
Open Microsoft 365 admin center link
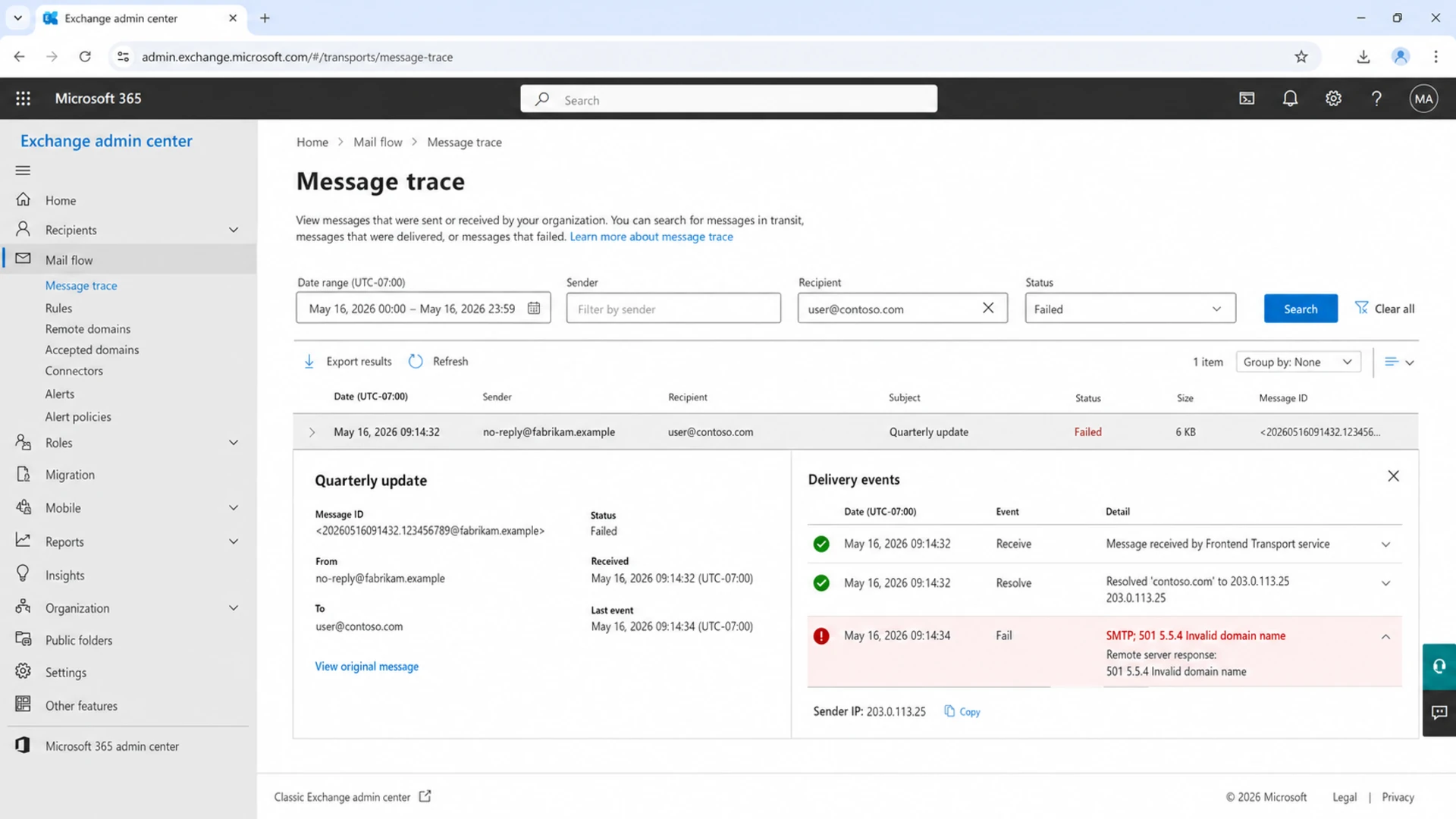[112, 746]
